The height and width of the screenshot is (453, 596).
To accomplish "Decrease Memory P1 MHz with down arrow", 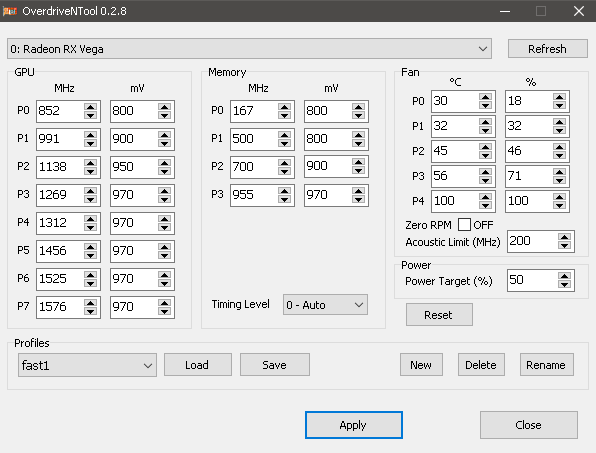I will click(x=284, y=143).
